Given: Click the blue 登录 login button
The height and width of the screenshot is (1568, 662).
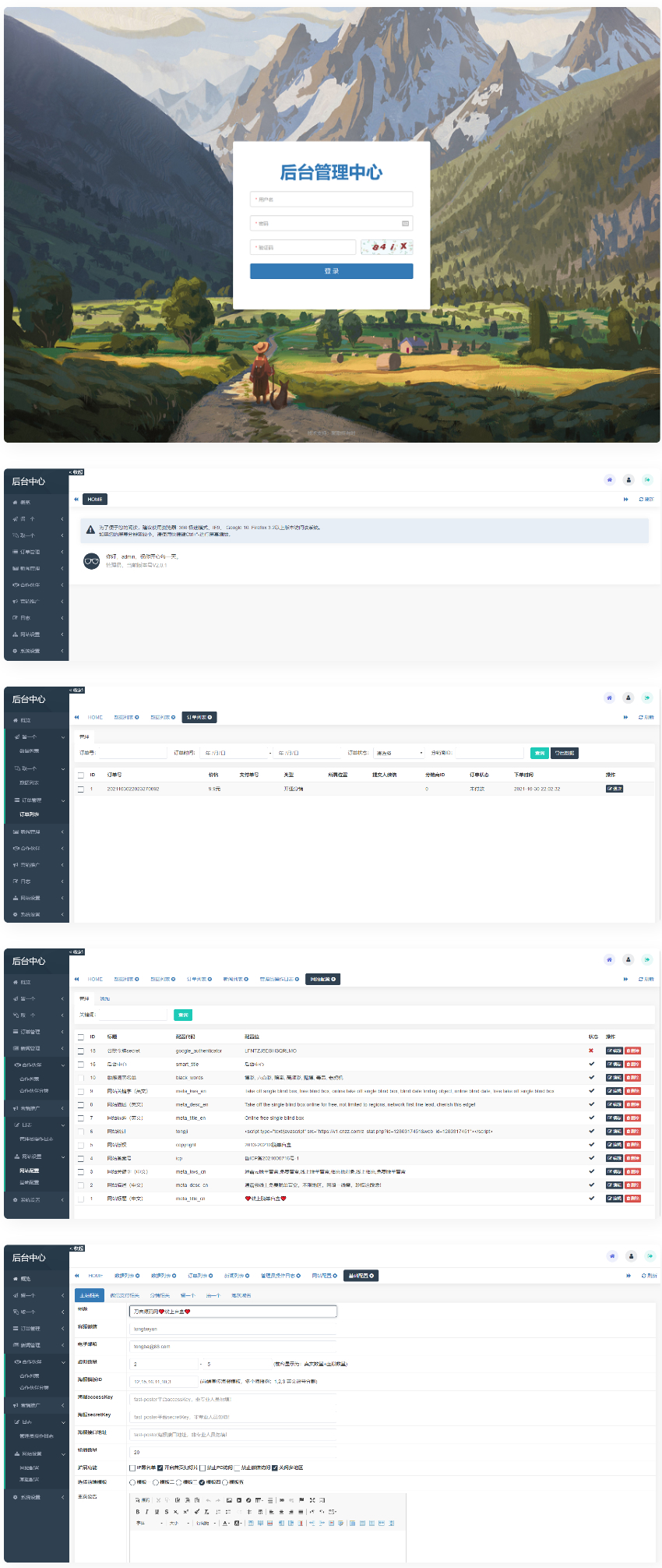Looking at the screenshot, I should (331, 271).
